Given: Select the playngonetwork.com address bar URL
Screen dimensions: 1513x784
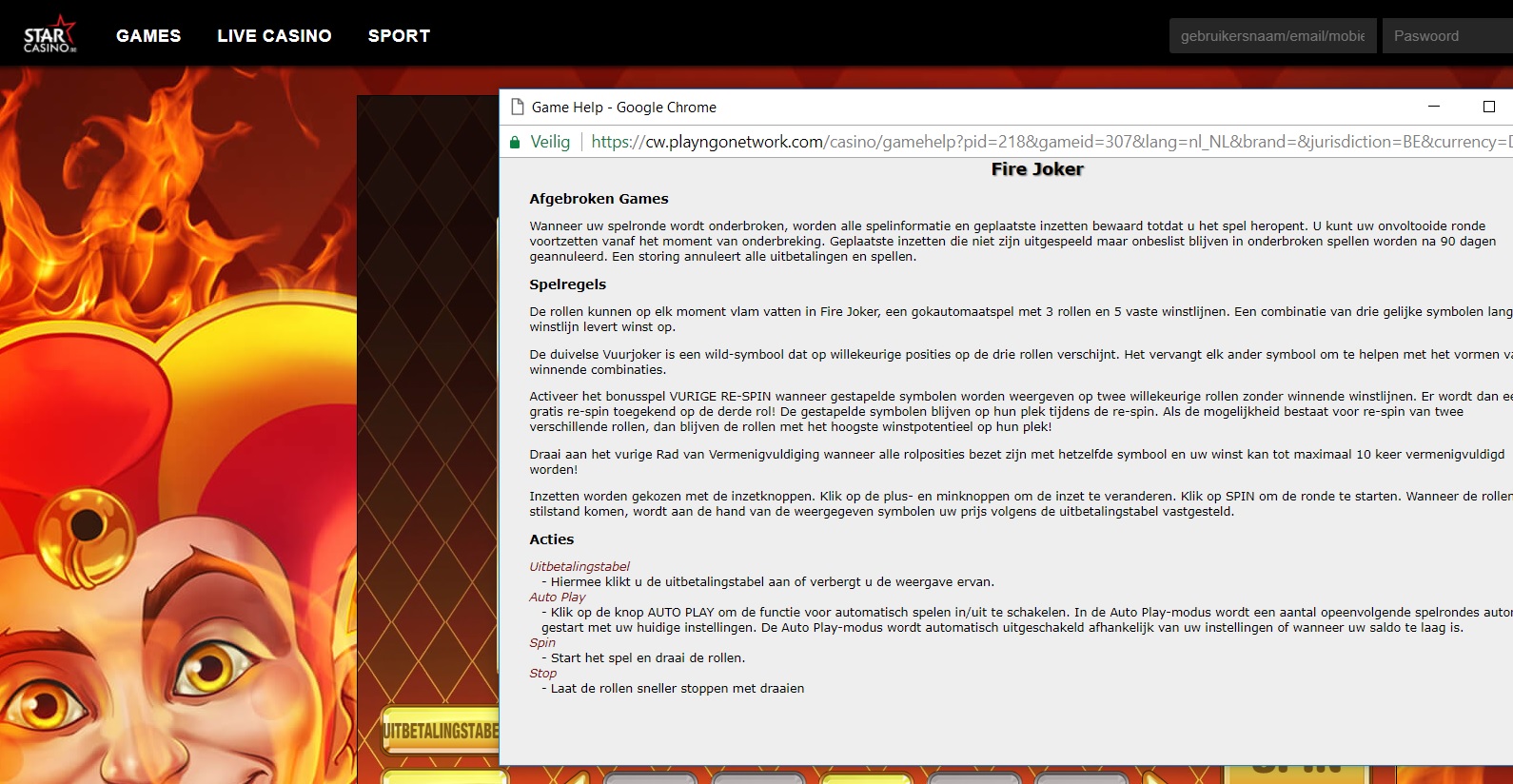Looking at the screenshot, I should (1051, 142).
